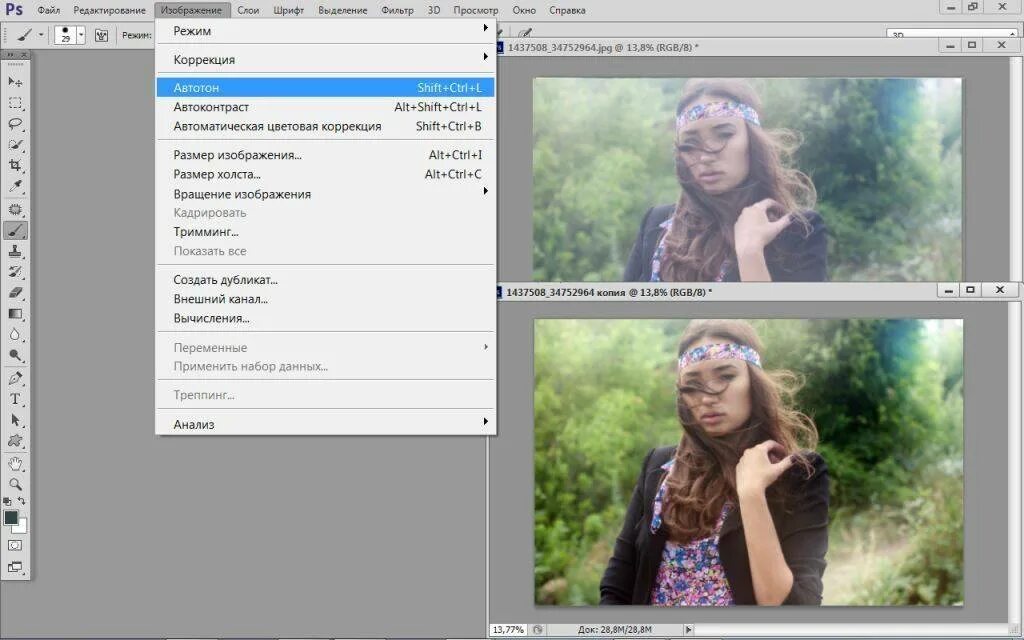Screen dimensions: 1024x640
Task: Open the 3D menu
Action: point(434,10)
